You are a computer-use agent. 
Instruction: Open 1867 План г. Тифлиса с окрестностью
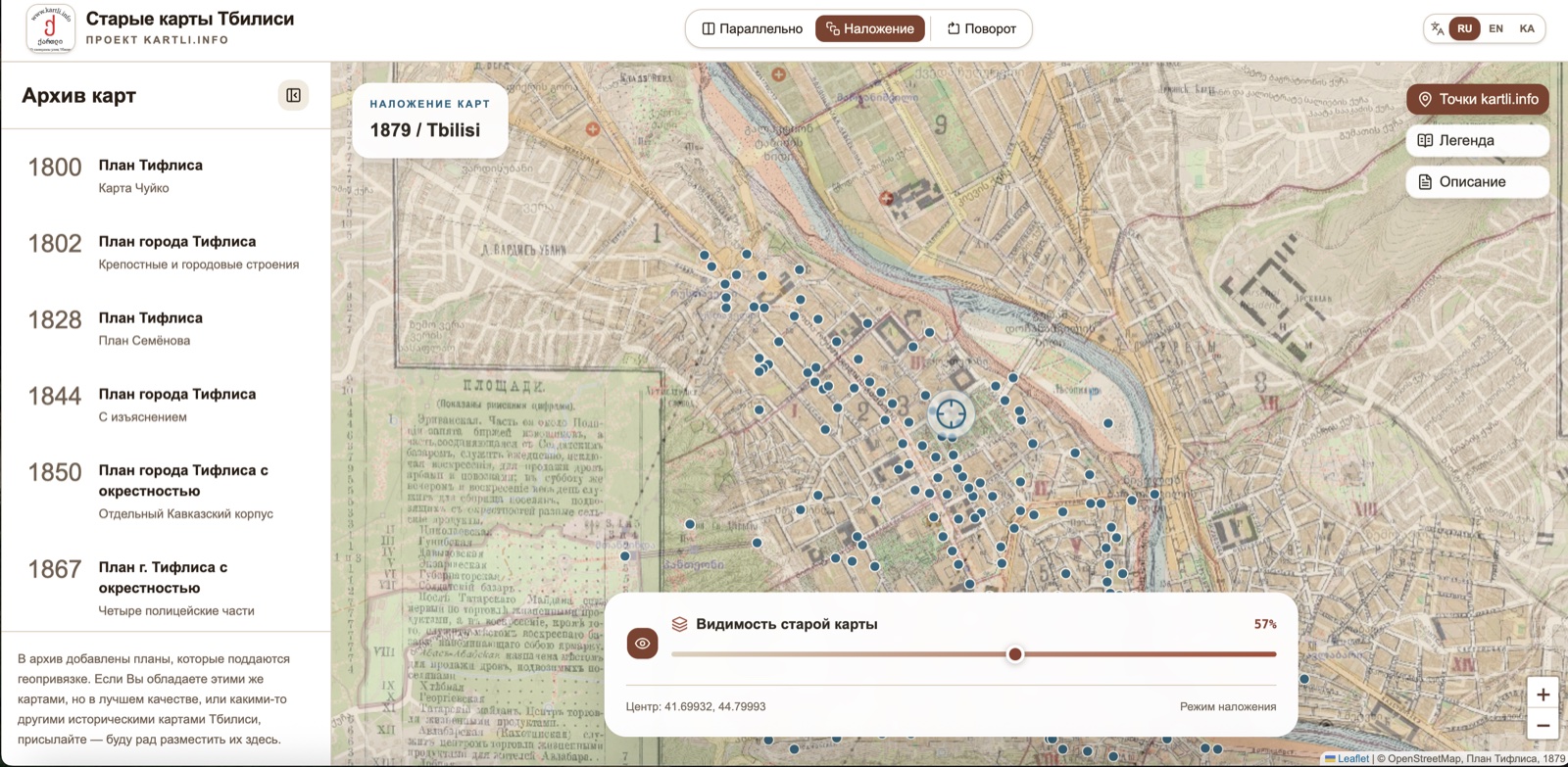[166, 588]
